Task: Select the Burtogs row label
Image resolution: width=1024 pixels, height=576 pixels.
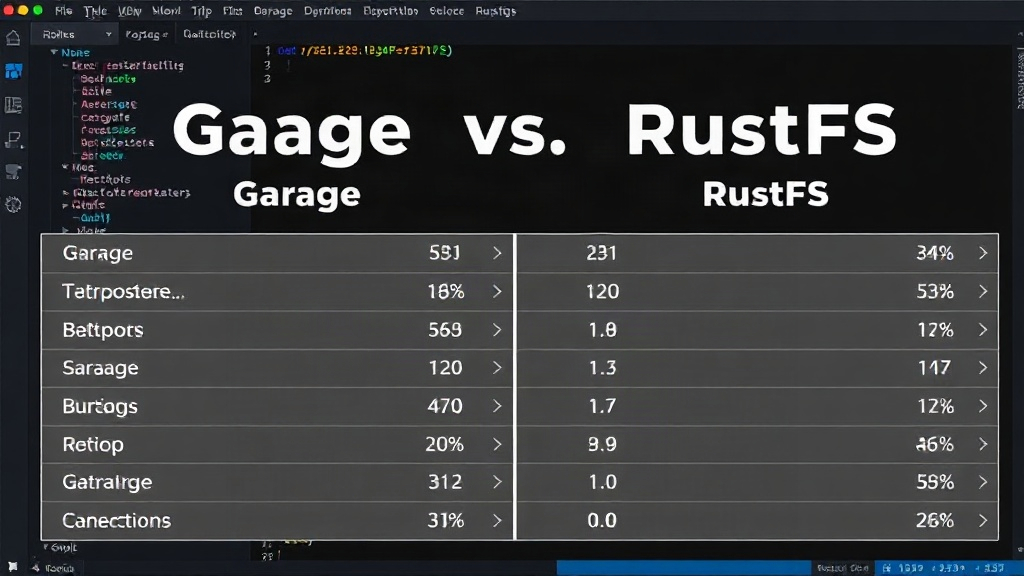Action: click(100, 406)
